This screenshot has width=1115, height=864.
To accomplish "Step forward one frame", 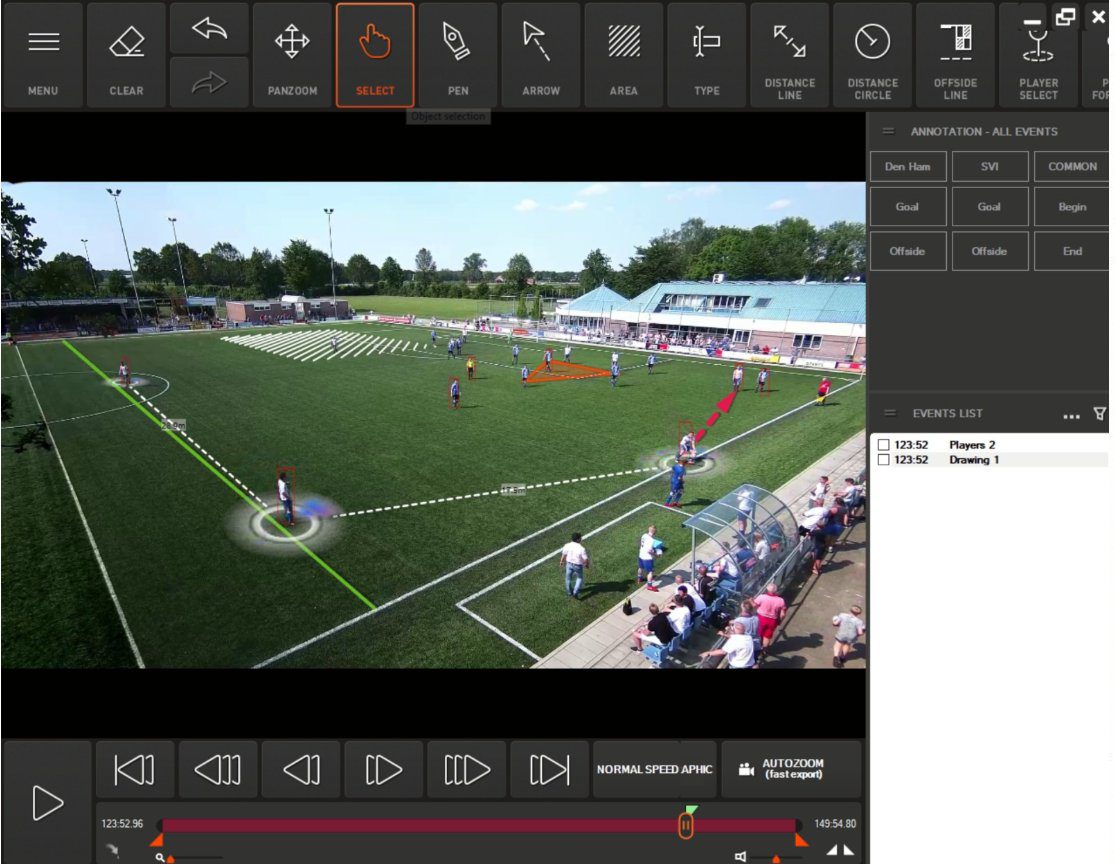I will click(383, 769).
